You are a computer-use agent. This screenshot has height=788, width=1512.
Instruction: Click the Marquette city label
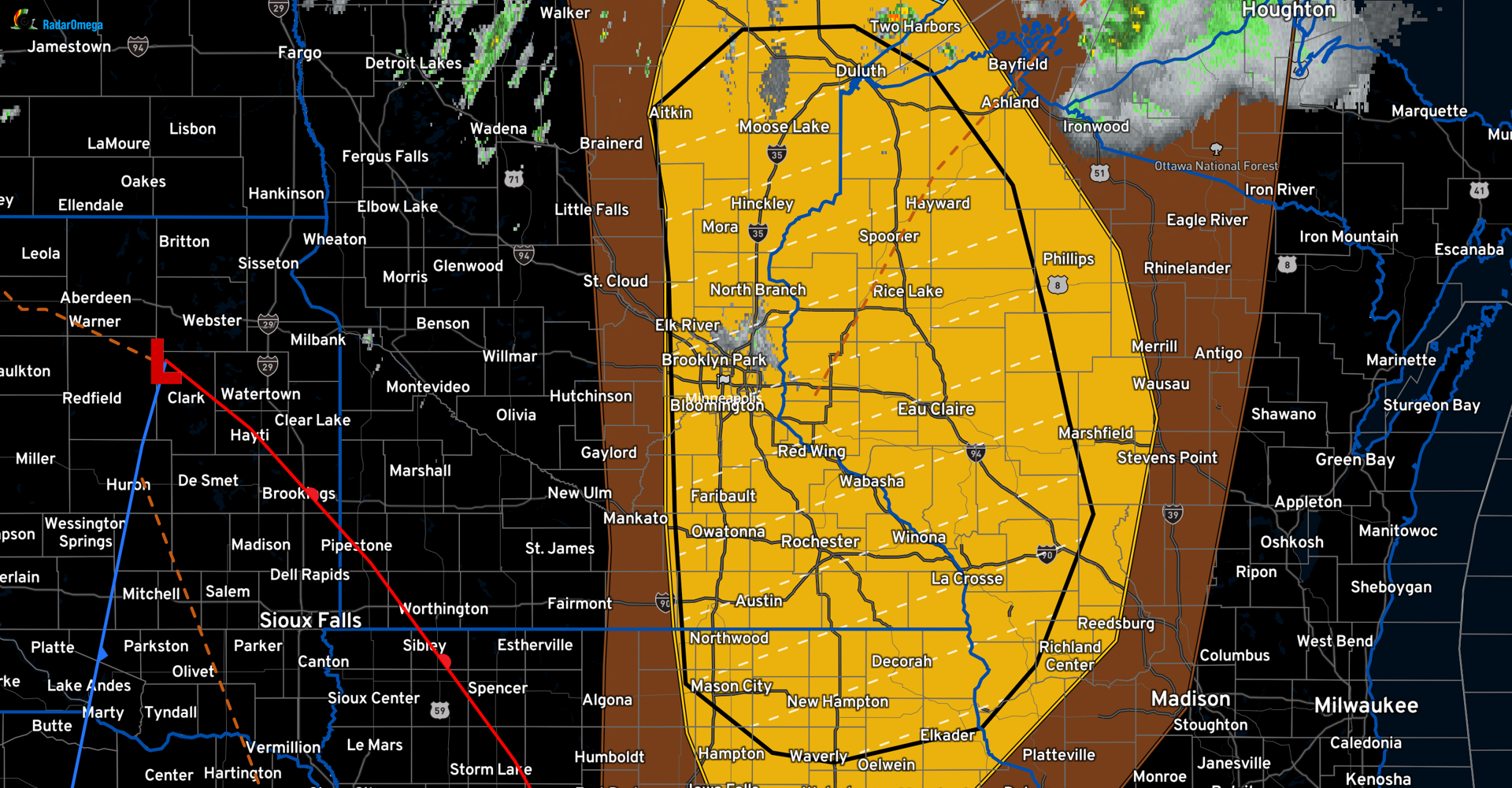(x=1429, y=111)
